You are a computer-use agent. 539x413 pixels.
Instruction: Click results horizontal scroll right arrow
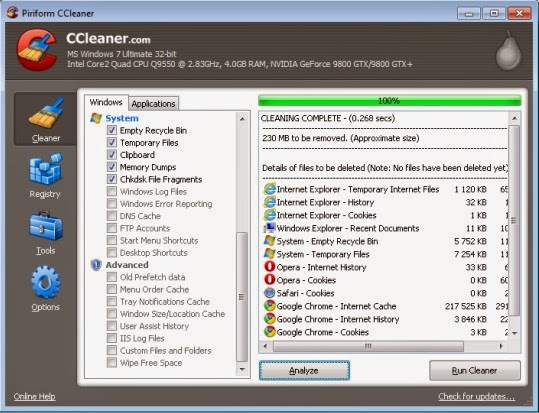point(501,346)
